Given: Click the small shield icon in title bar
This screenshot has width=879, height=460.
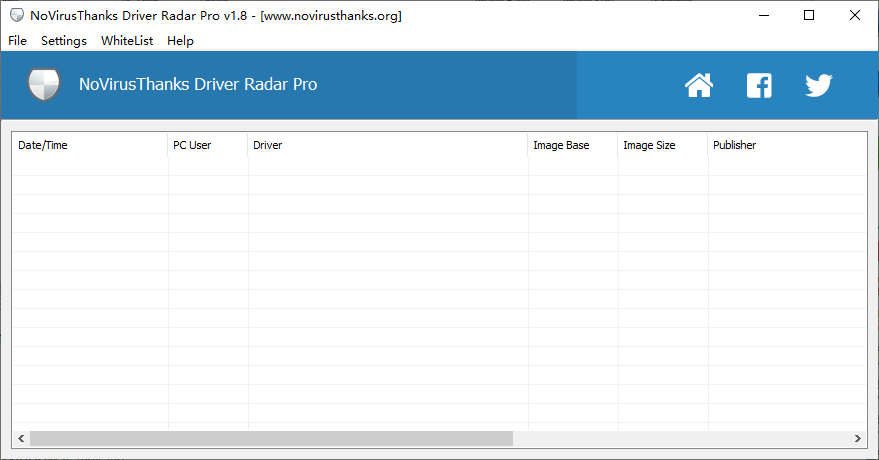Looking at the screenshot, I should click(x=17, y=15).
